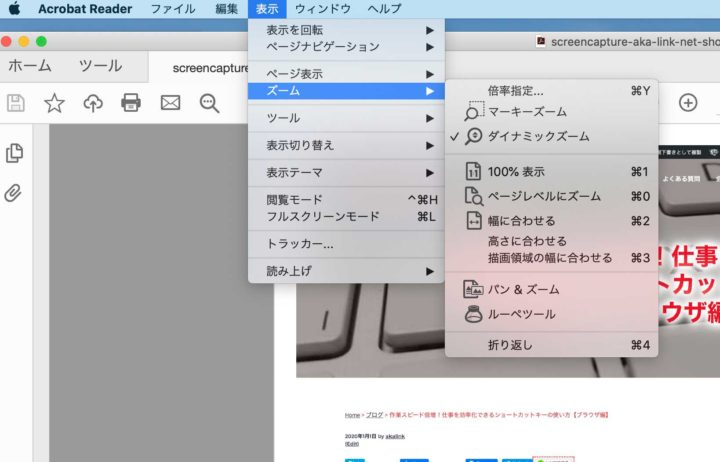Open the 編集 menu in menu bar
Screen dimensions: 720x462
tap(226, 9)
